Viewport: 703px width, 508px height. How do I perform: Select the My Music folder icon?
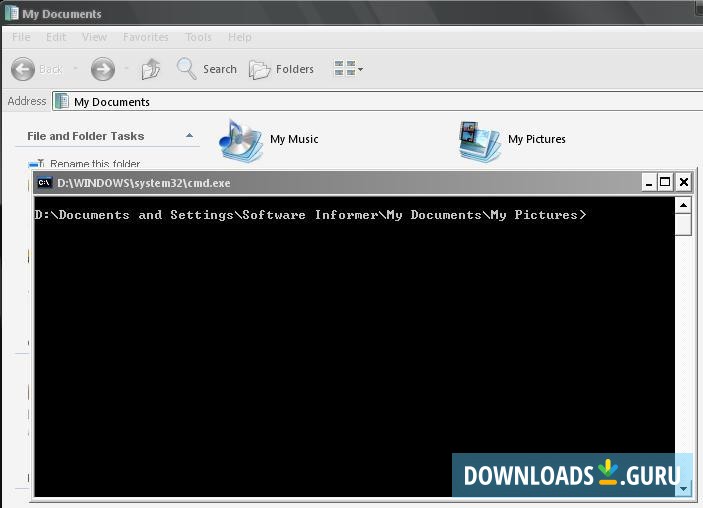click(240, 140)
